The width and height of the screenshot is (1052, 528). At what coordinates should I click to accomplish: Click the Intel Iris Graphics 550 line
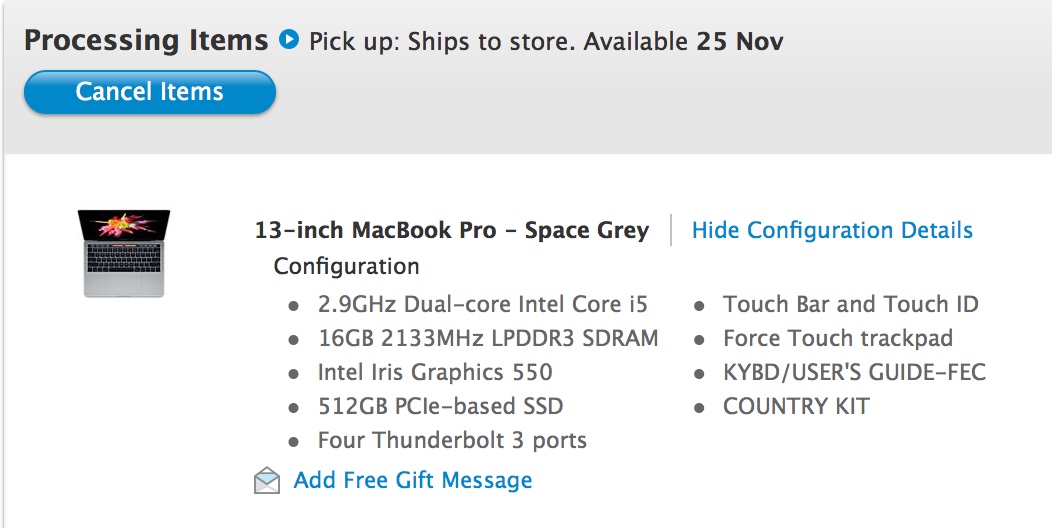pos(435,372)
